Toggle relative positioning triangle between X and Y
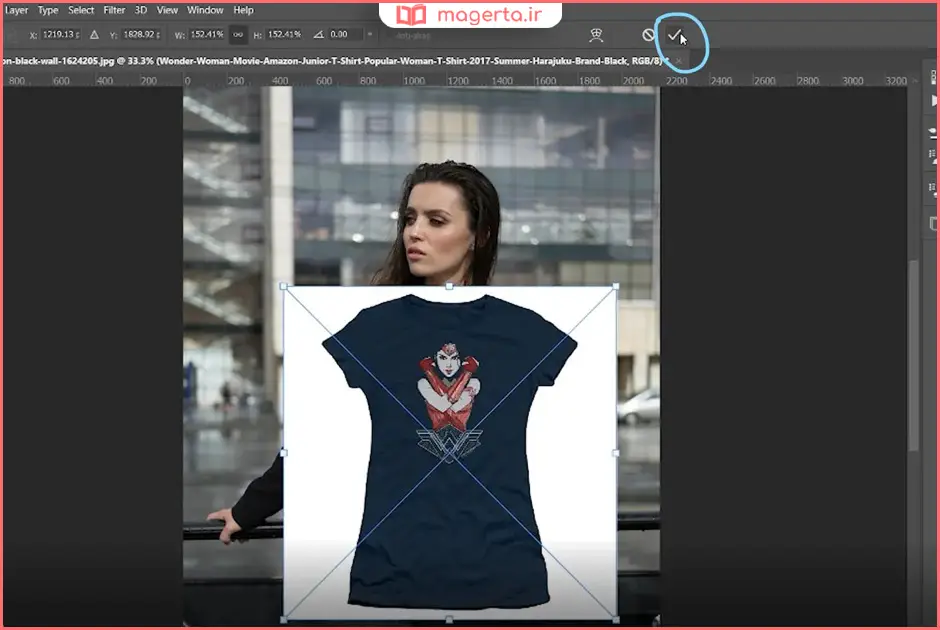Image resolution: width=940 pixels, height=630 pixels. [x=94, y=35]
